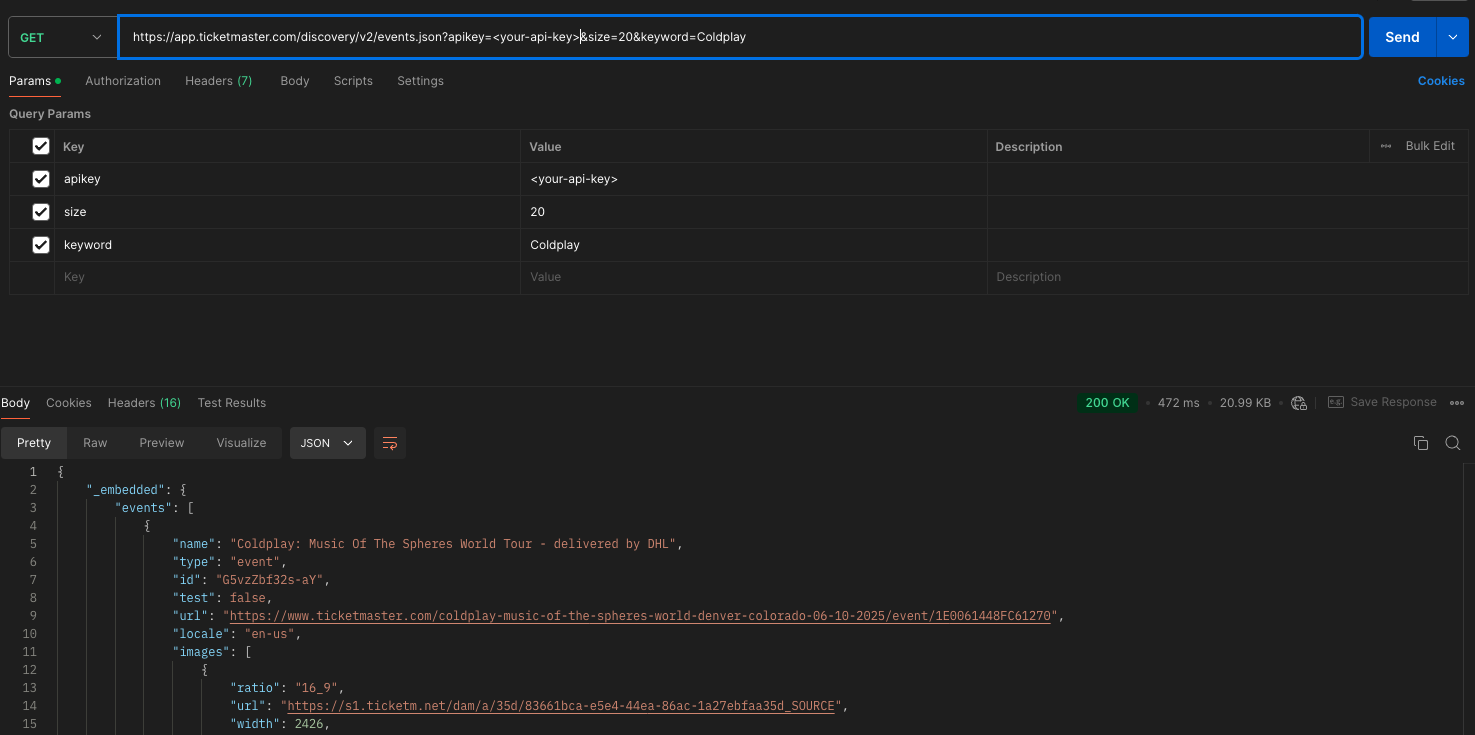Click the wrap lines icon
This screenshot has width=1475, height=735.
point(390,443)
